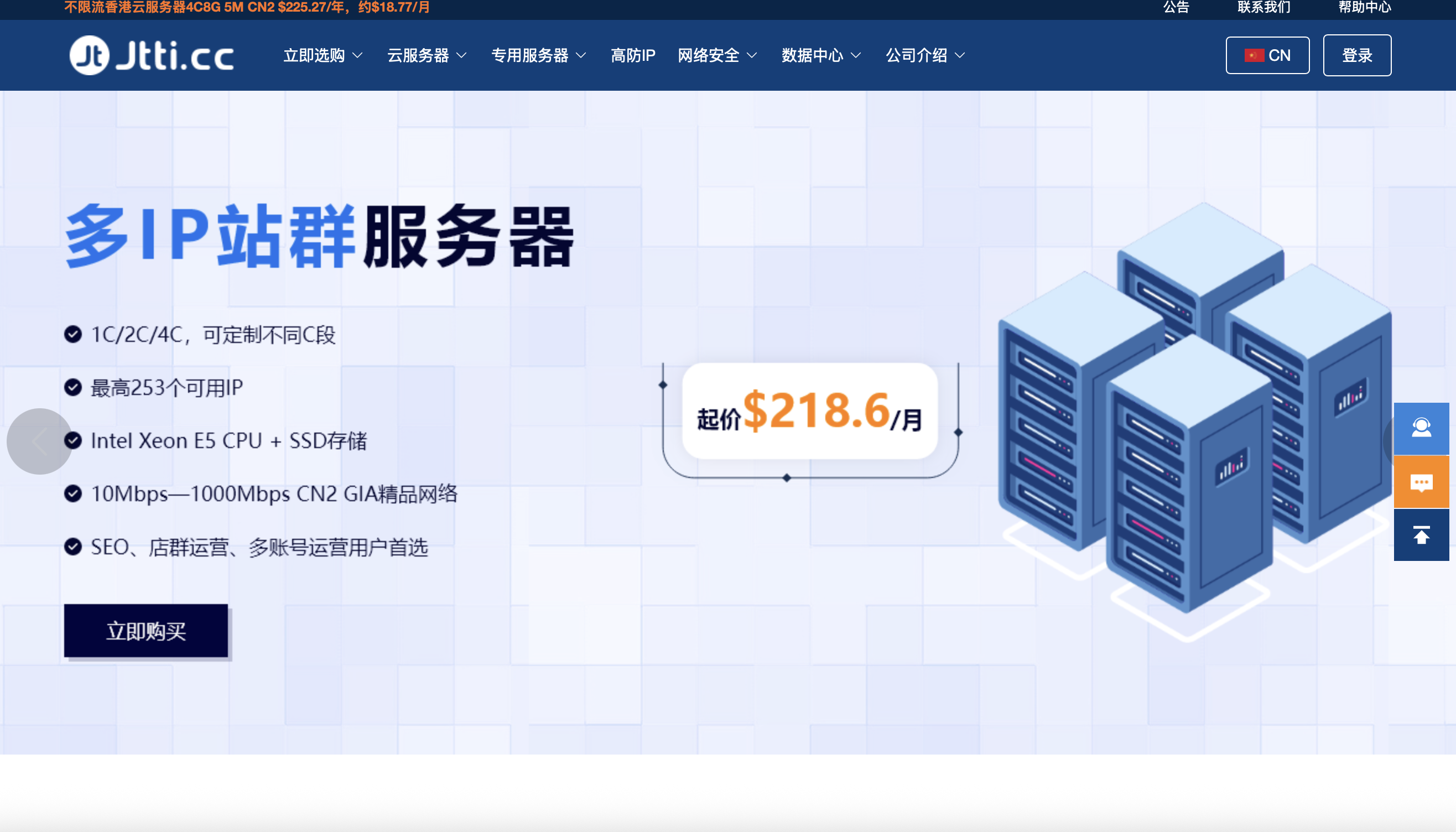The image size is (1456, 832).
Task: Click the checkmark beside 最高253个可用IP
Action: tap(72, 387)
